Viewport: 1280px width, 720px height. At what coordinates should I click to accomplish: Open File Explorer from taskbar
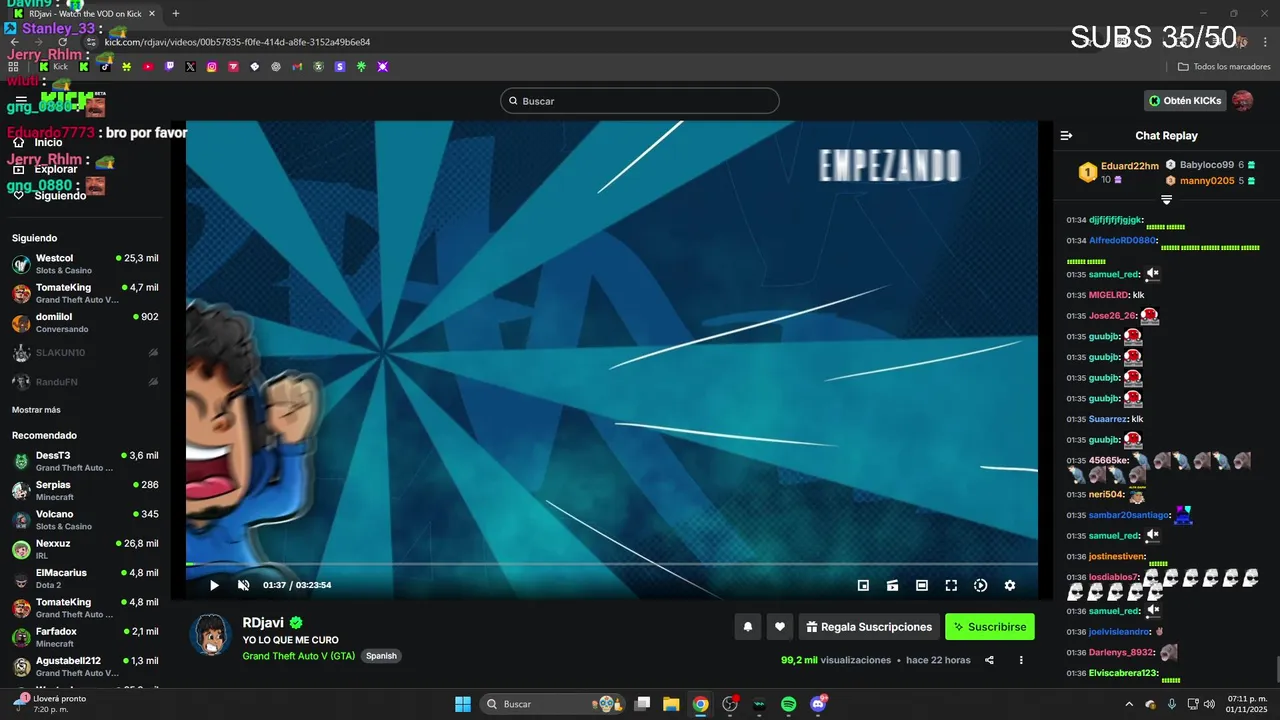671,704
